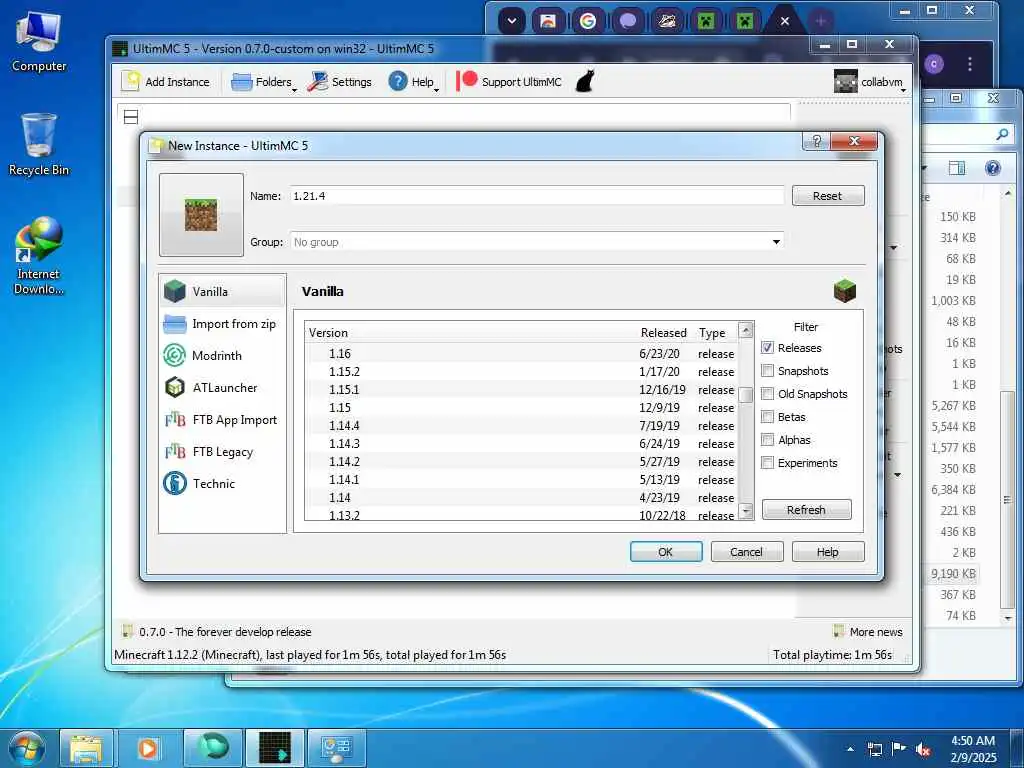Open Windows Explorer from taskbar
The image size is (1024, 768).
(86, 748)
